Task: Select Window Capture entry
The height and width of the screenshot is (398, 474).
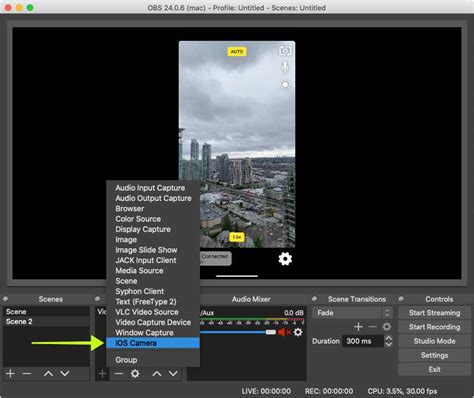Action: coord(153,333)
